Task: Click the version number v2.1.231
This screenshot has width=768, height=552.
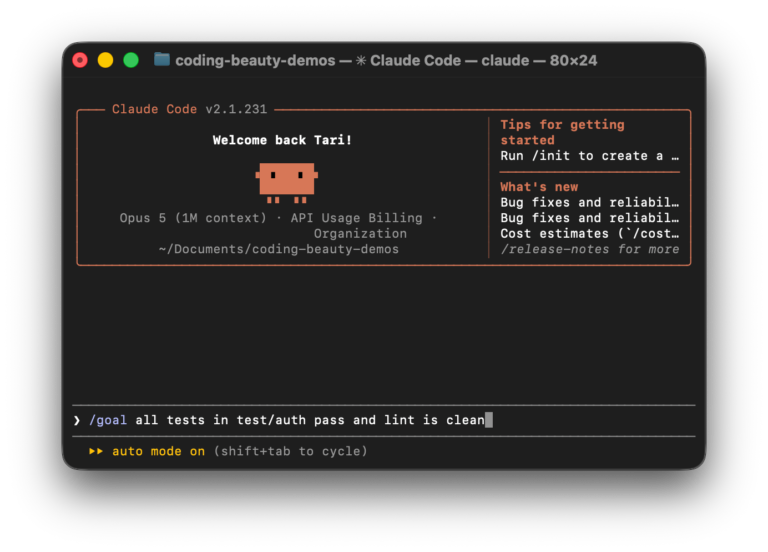Action: (236, 109)
